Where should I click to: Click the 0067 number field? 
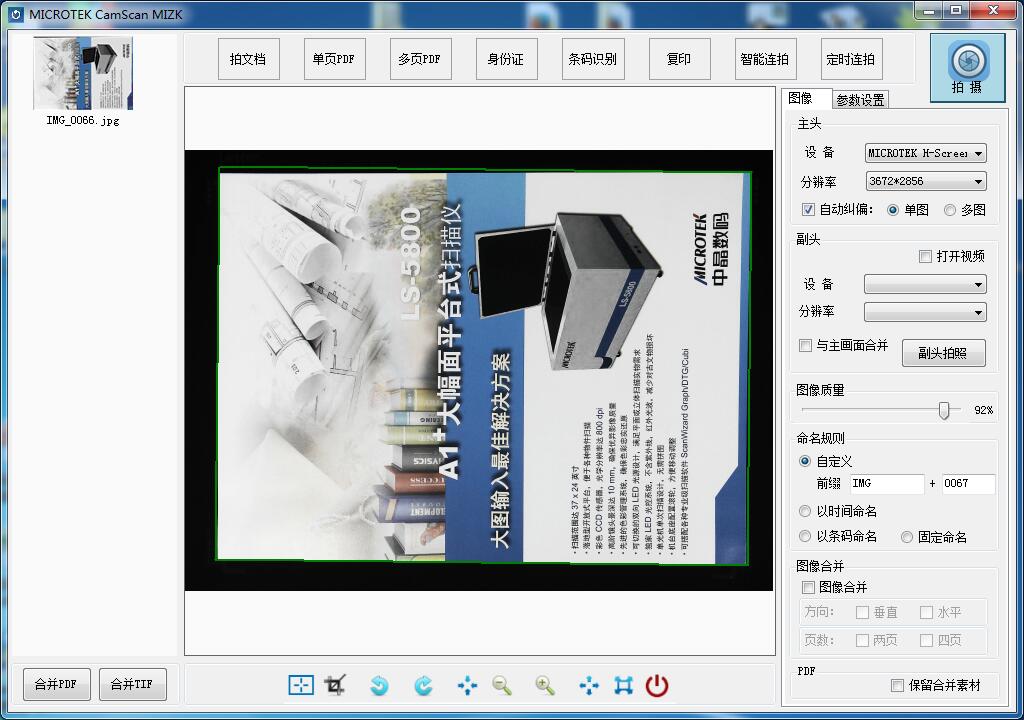point(968,483)
